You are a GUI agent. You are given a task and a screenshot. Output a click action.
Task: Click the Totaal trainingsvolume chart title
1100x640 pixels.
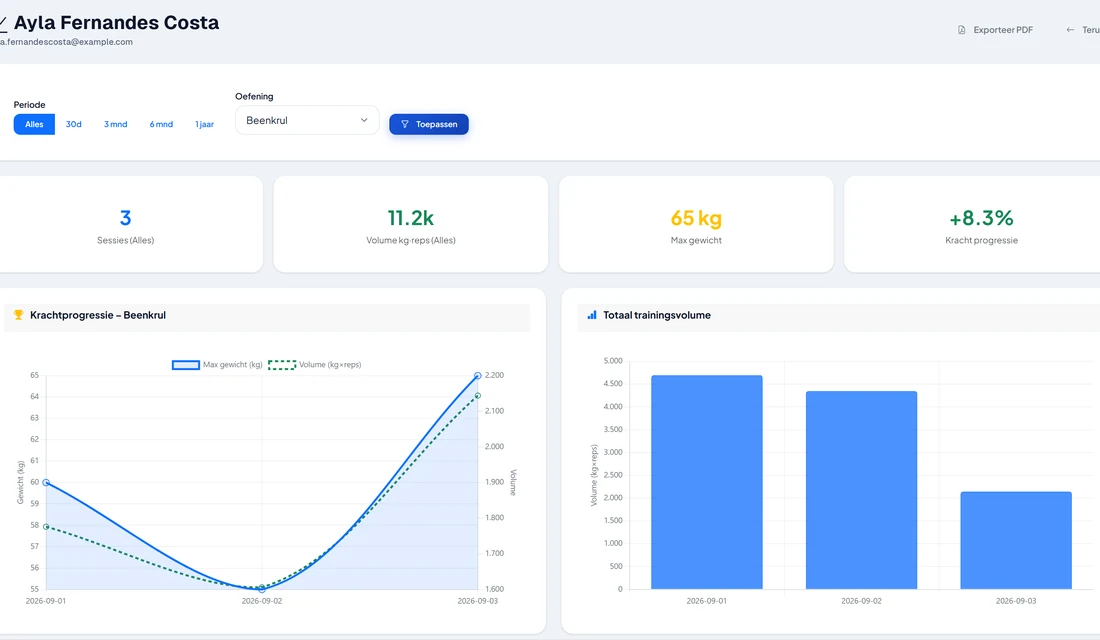click(657, 315)
